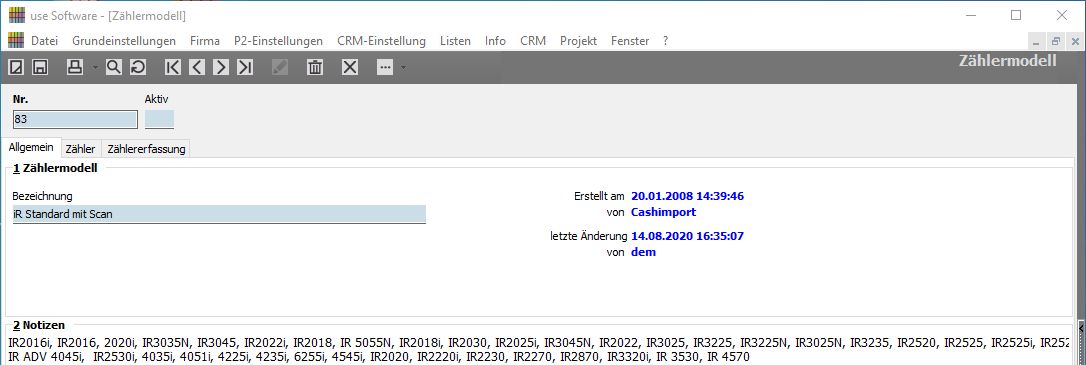Image resolution: width=1086 pixels, height=365 pixels.
Task: Select the Allgemein tab
Action: [30, 148]
